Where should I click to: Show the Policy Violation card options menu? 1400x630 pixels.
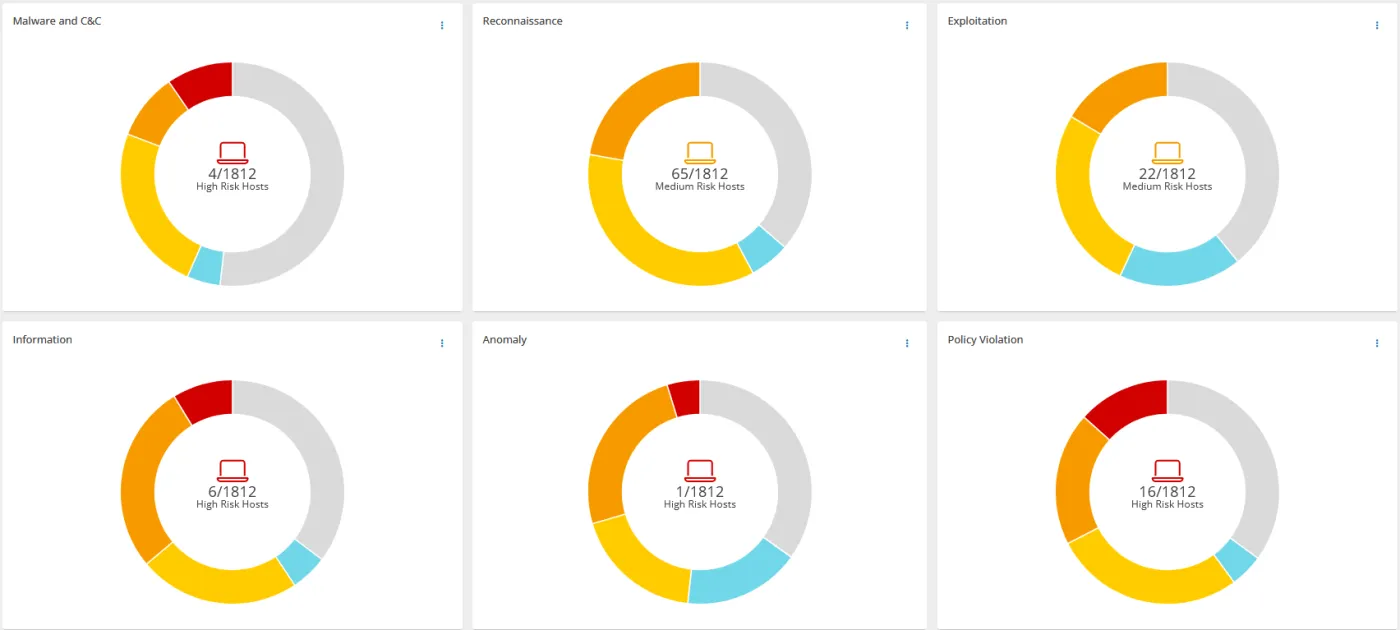click(x=1377, y=343)
